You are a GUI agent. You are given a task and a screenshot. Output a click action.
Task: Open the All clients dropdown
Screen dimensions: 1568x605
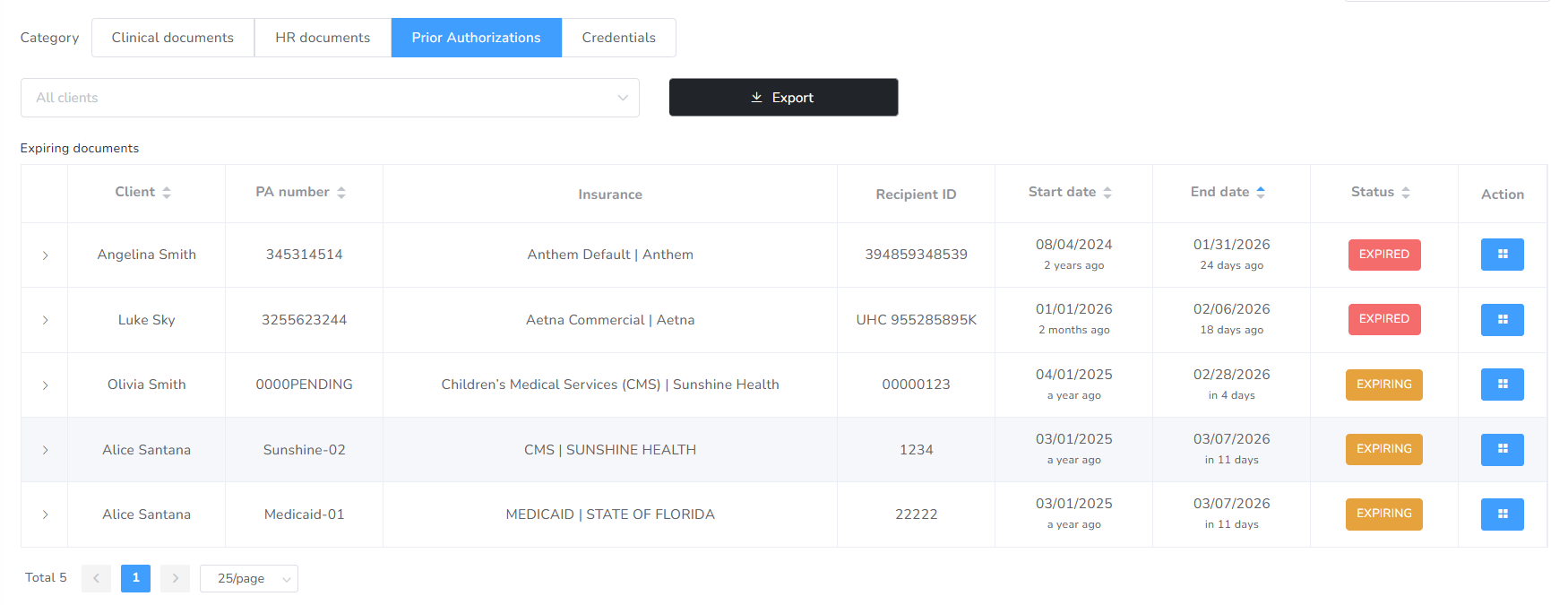pos(330,98)
